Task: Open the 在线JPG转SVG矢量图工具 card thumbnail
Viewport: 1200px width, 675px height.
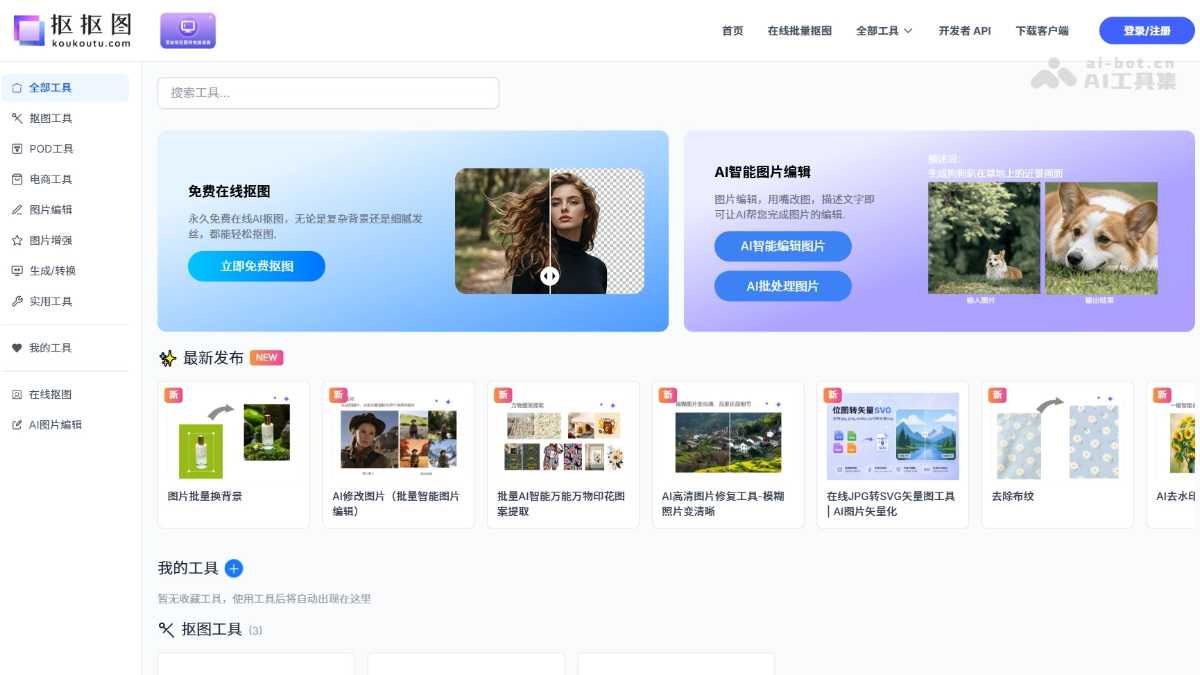Action: (x=893, y=436)
